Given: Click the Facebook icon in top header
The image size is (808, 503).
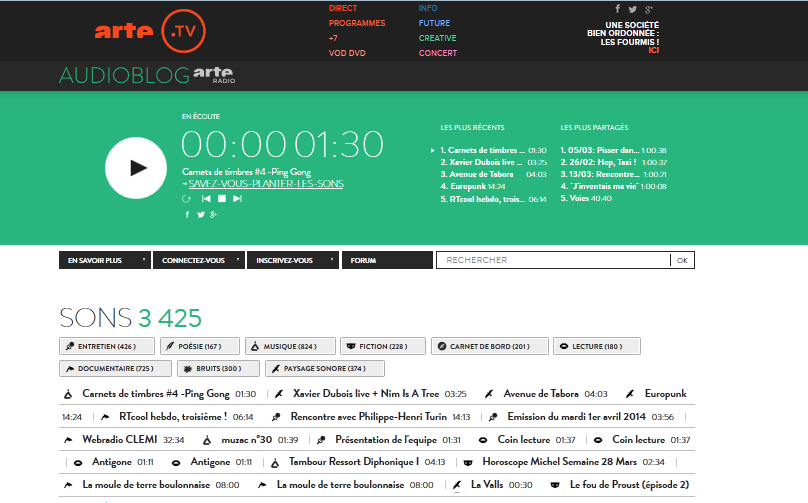Looking at the screenshot, I should click(x=617, y=10).
